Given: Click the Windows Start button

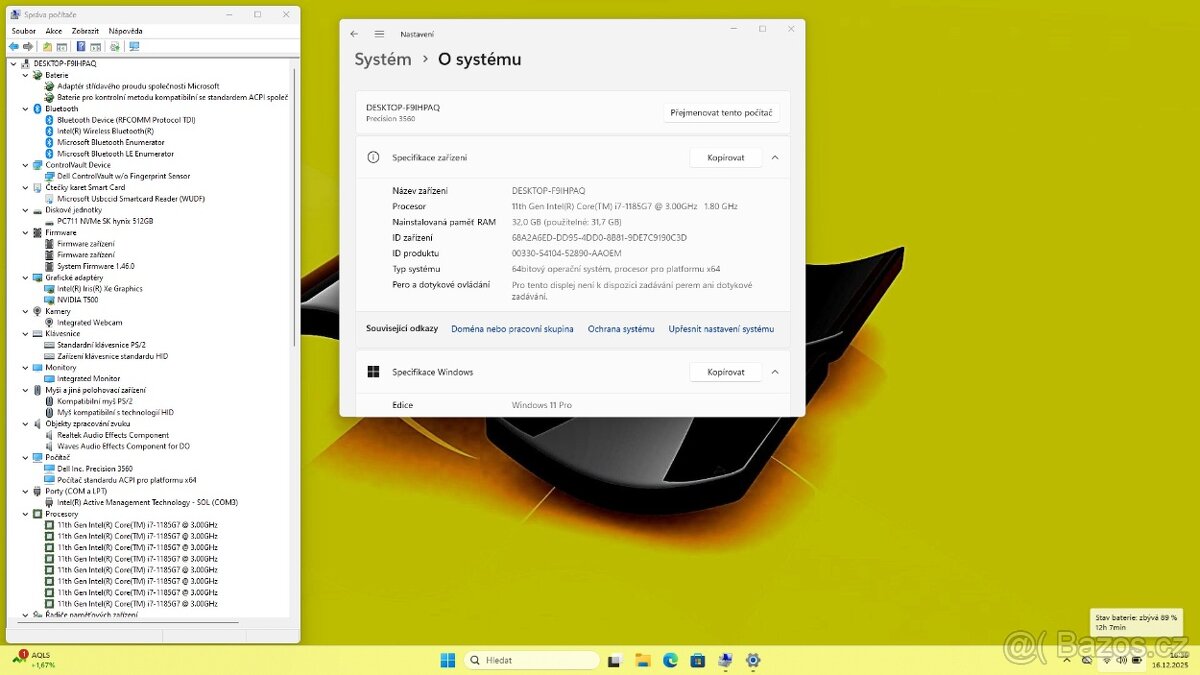Looking at the screenshot, I should pos(446,660).
